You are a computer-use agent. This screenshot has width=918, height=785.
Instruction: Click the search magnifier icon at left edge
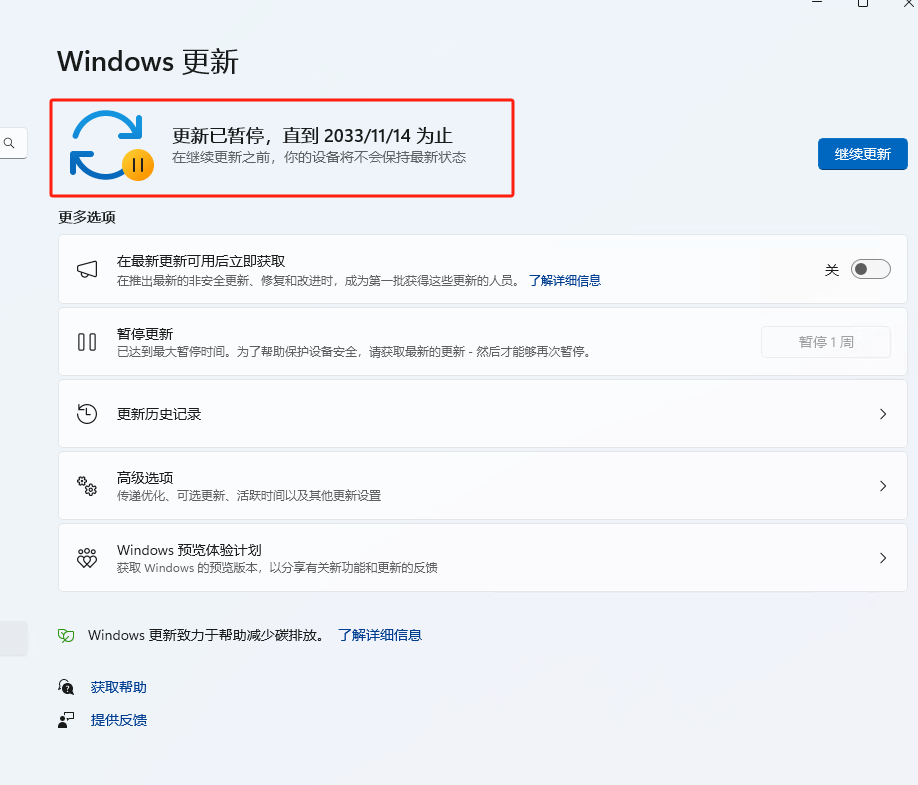[9, 143]
